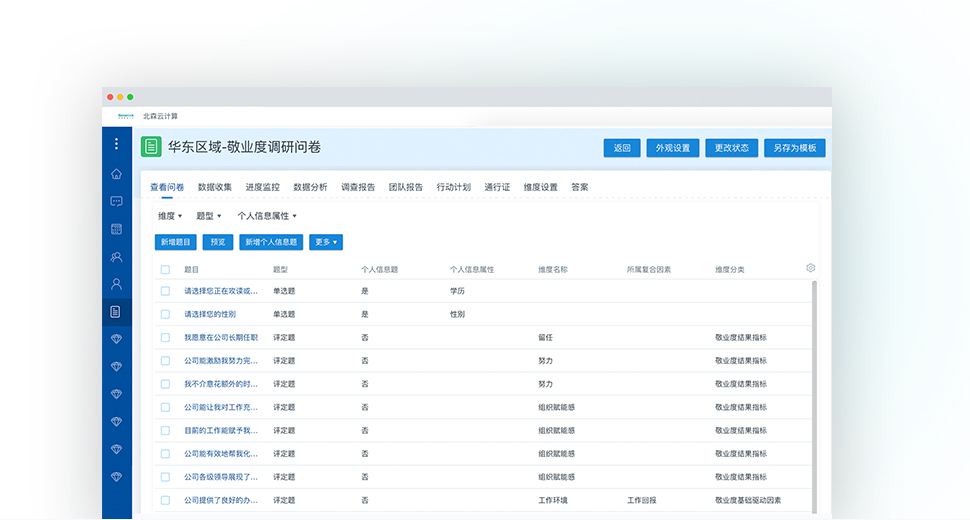
Task: Expand the 个人信息属性 filter dropdown
Action: [x=267, y=216]
